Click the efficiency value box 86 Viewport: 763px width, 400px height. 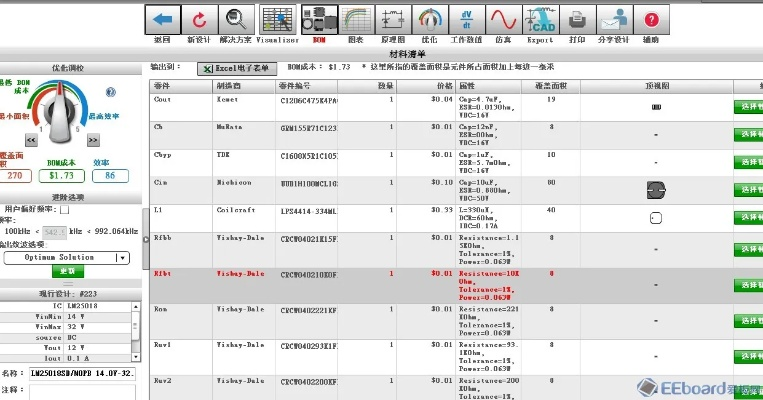[x=110, y=176]
